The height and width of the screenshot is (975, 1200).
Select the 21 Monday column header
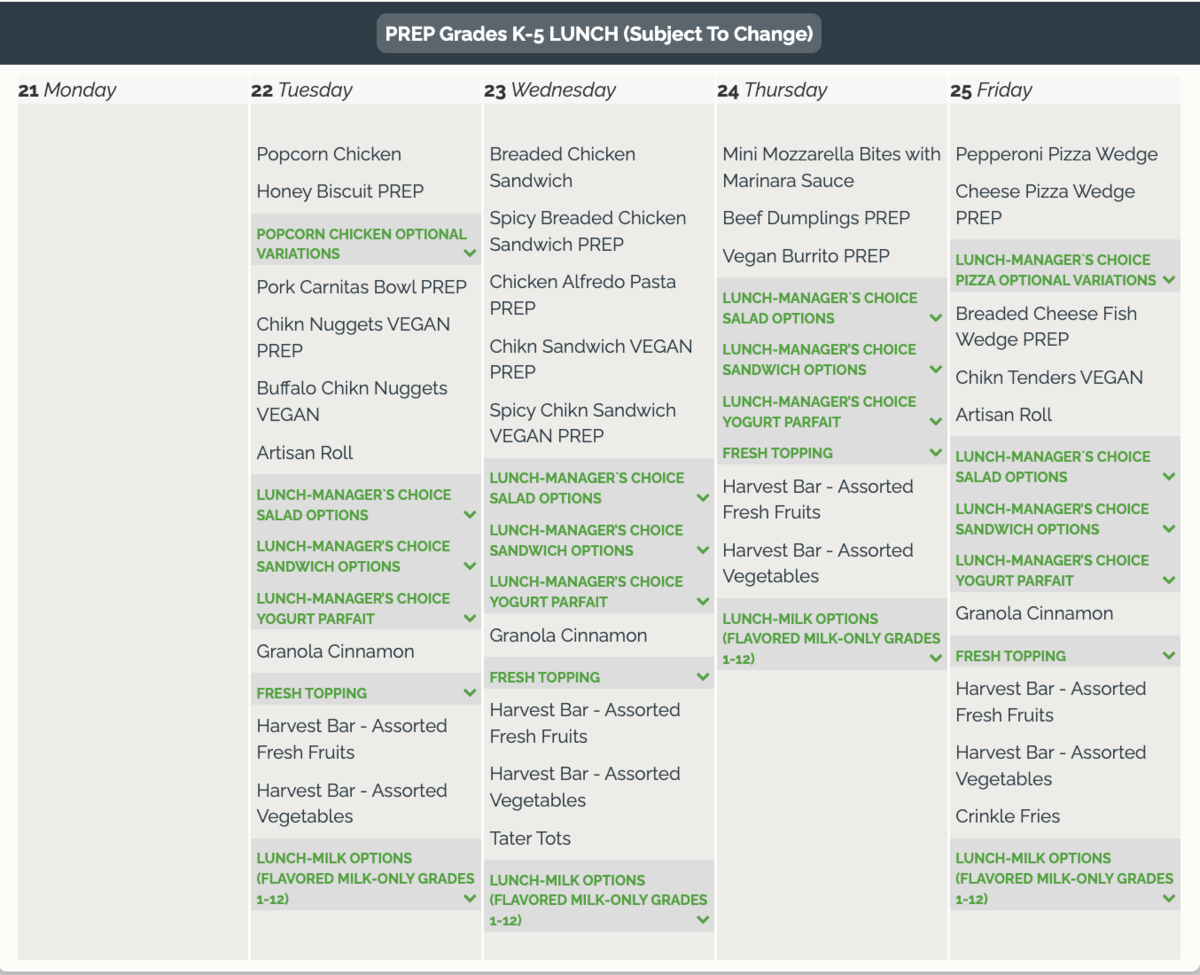68,90
